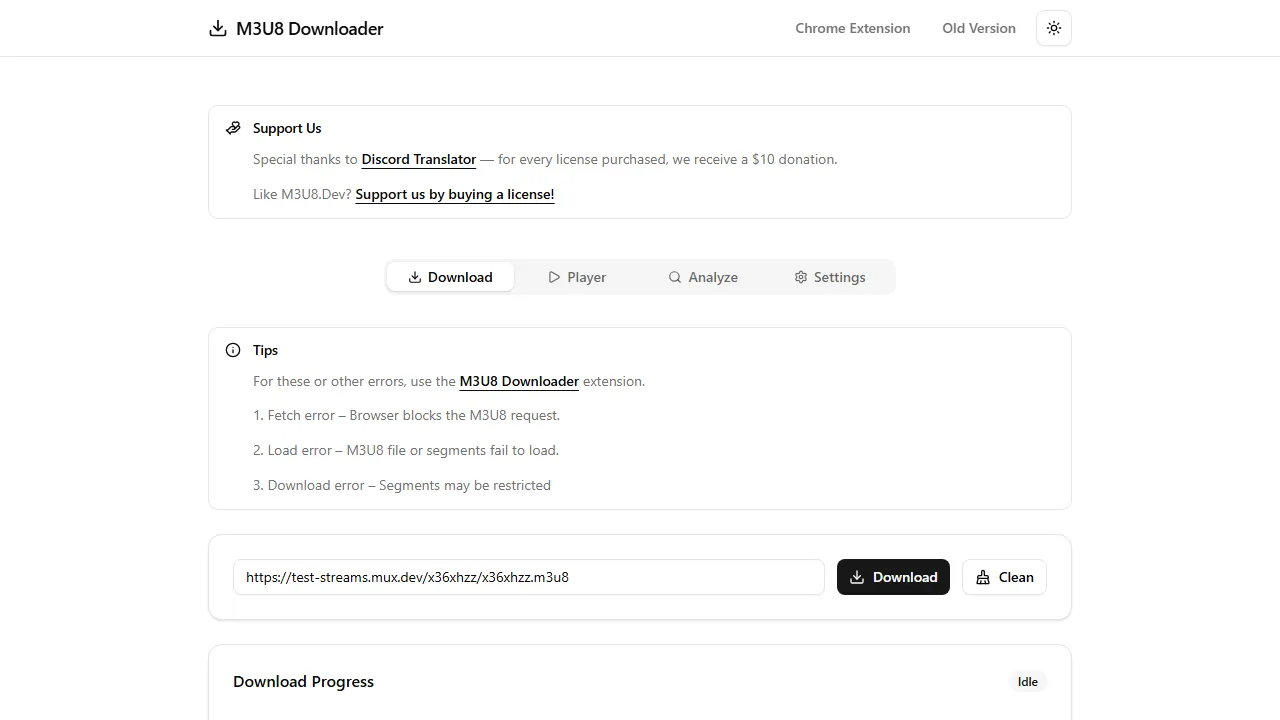Click the download arrow icon on the Download button
This screenshot has width=1280, height=720.
pyautogui.click(x=857, y=577)
